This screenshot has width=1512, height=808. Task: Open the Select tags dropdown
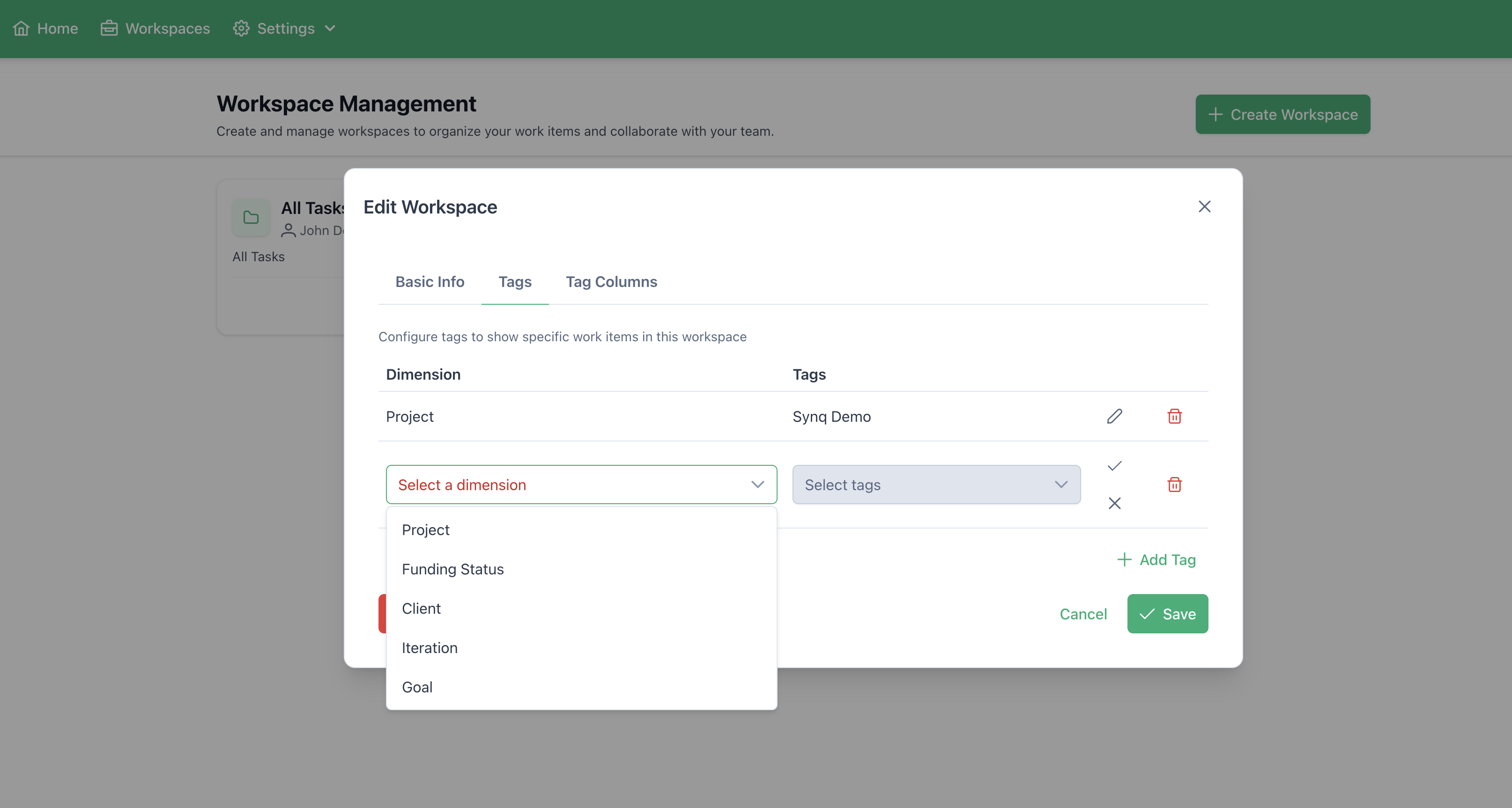pos(935,485)
